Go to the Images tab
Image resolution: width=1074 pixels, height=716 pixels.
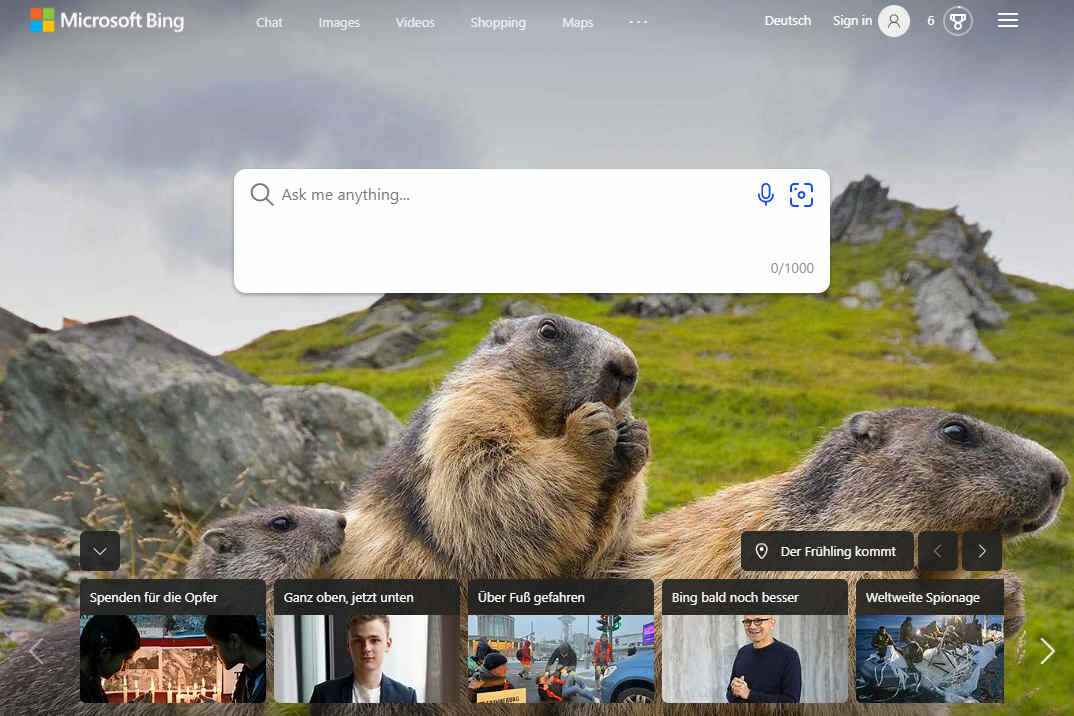(339, 22)
